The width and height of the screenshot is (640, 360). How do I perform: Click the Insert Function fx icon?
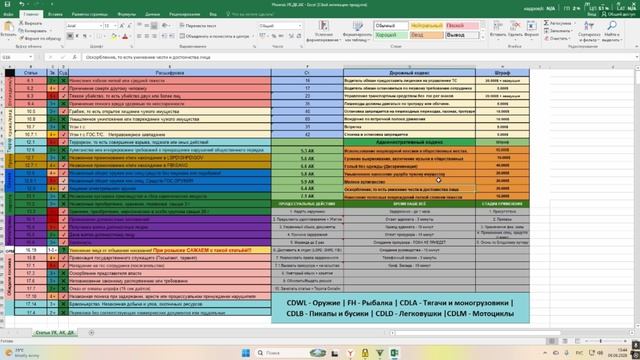click(74, 57)
